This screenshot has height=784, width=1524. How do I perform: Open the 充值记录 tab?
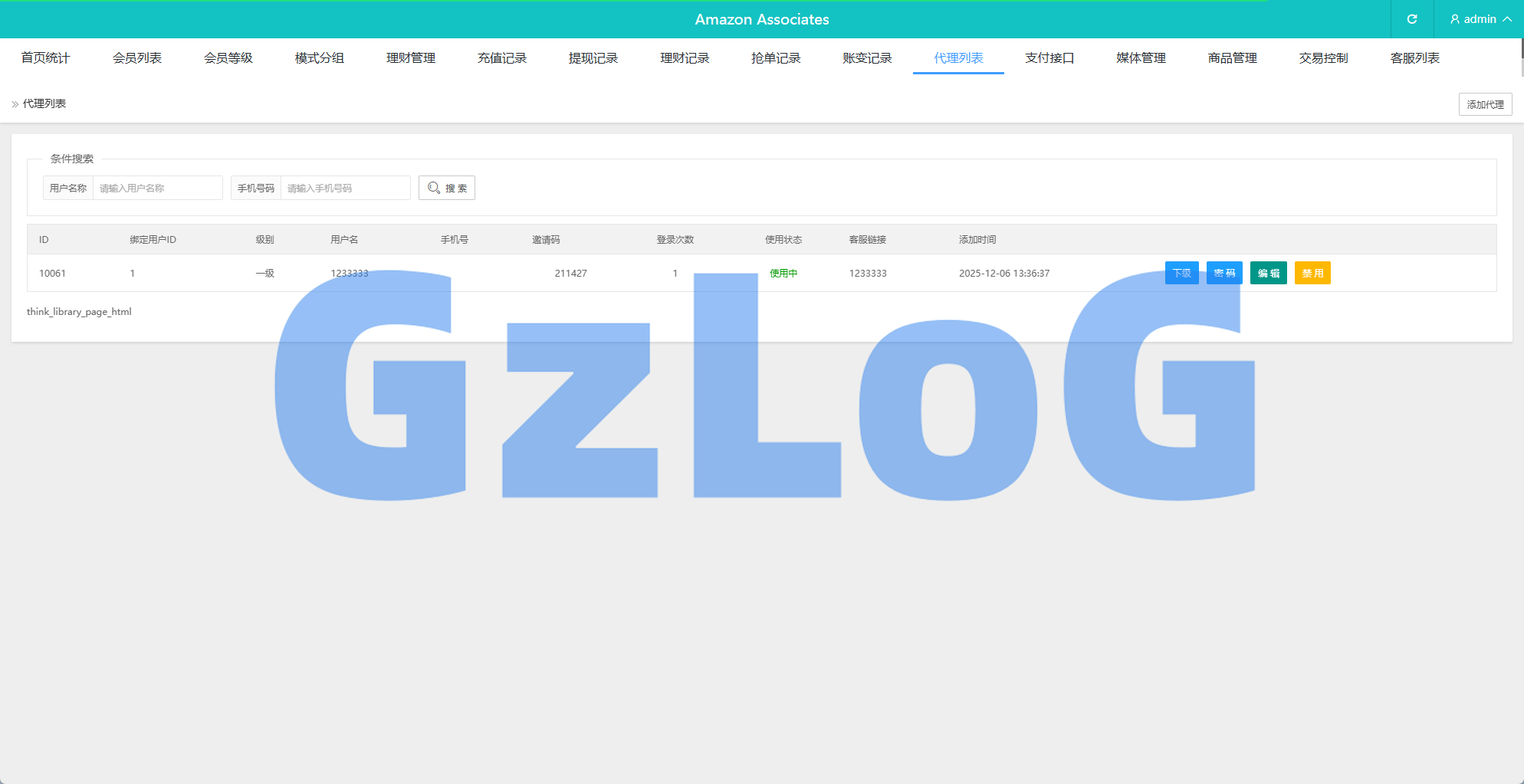pos(501,58)
